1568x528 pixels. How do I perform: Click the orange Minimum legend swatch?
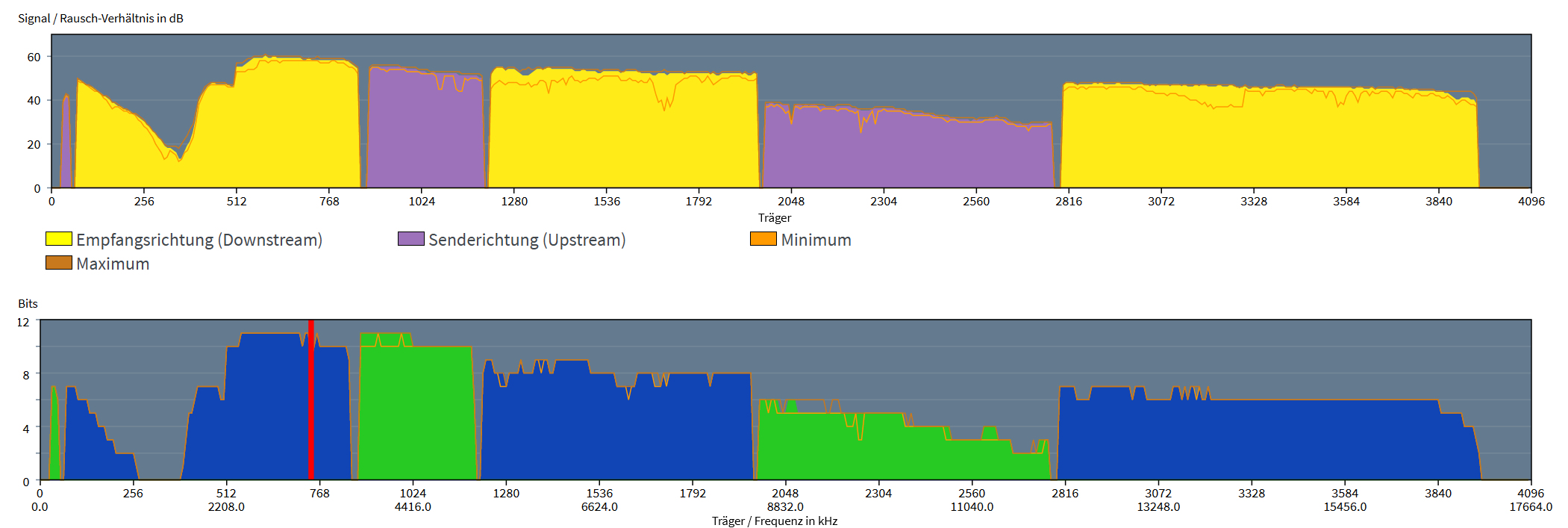pos(763,239)
